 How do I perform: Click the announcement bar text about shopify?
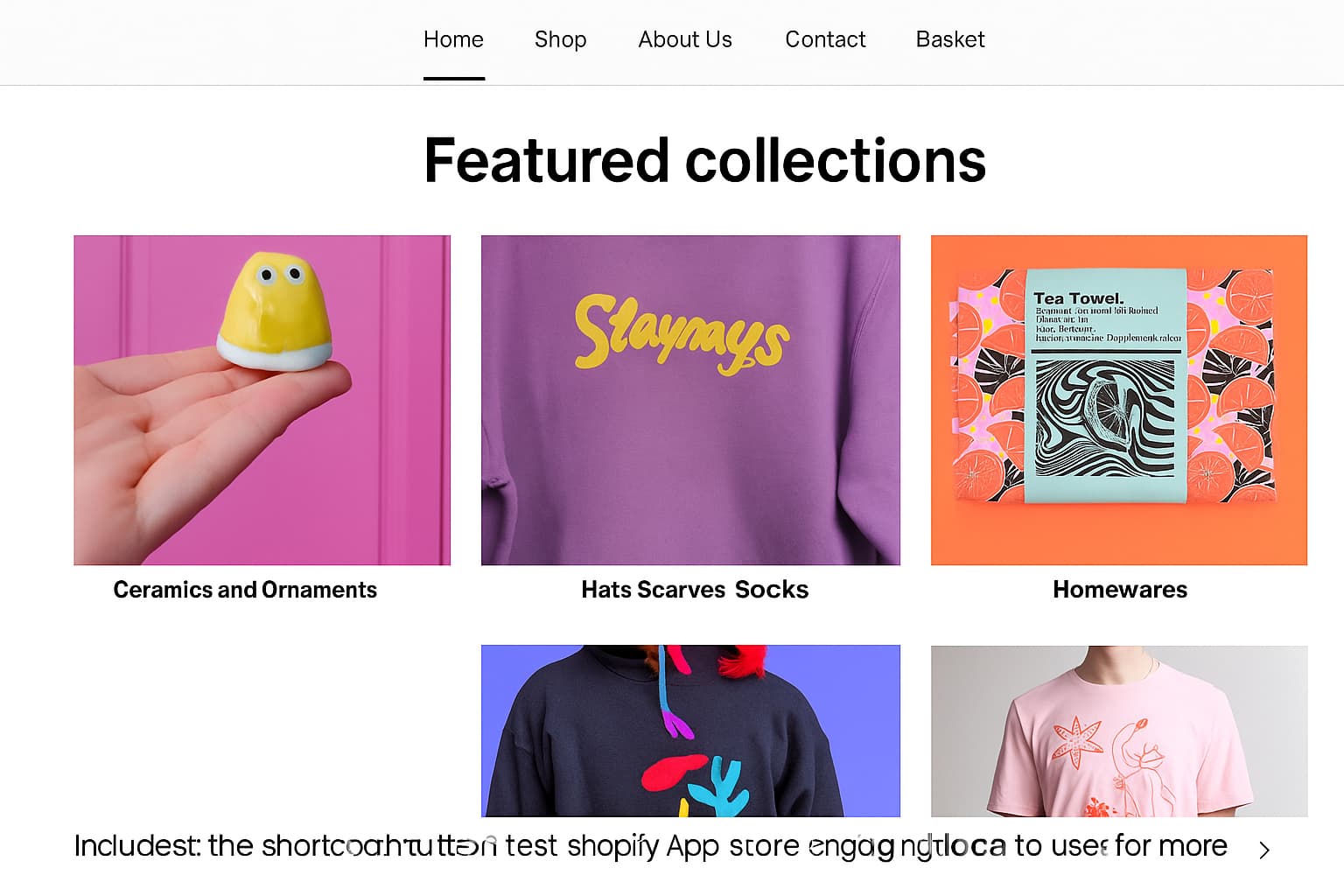click(x=649, y=846)
